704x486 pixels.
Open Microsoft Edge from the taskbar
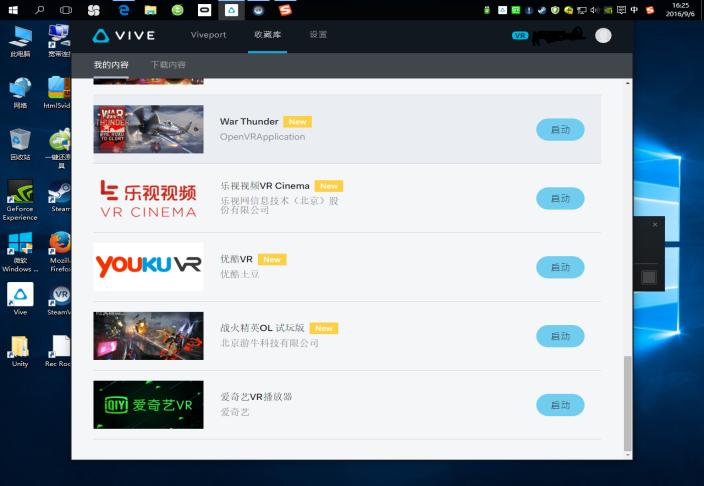point(124,10)
